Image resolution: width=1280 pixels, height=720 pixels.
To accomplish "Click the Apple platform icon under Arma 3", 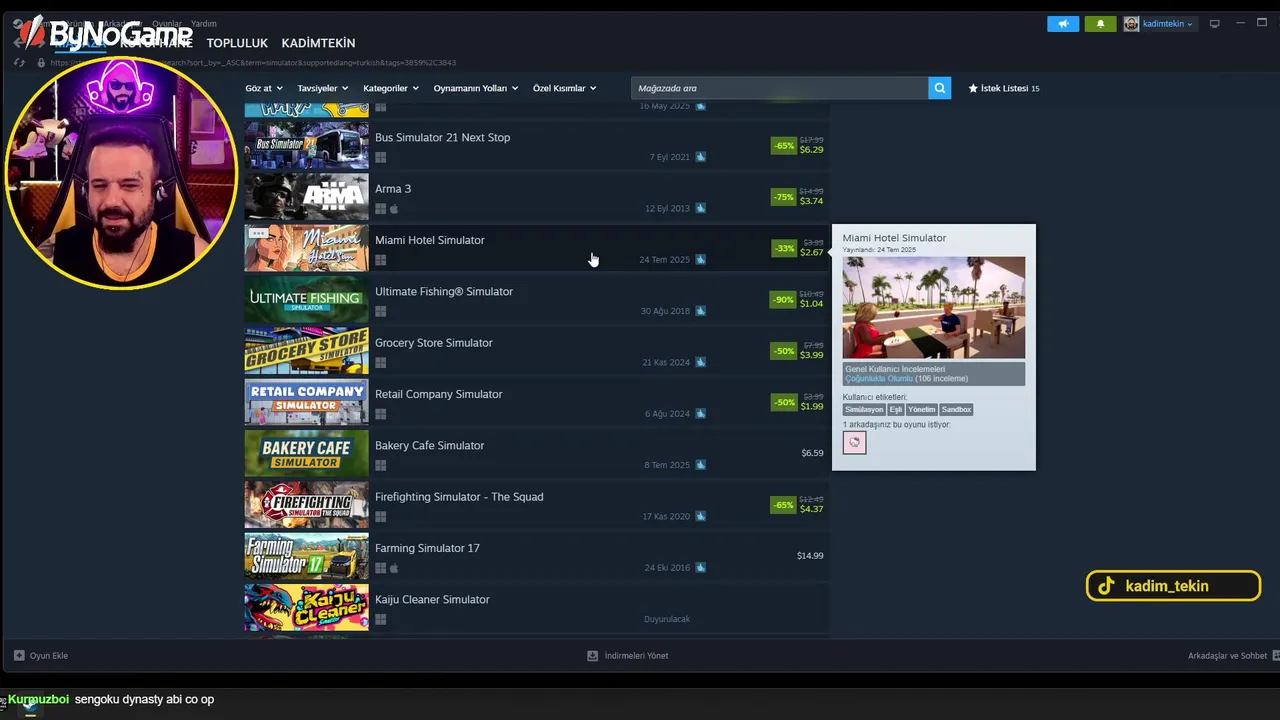I will (x=394, y=209).
